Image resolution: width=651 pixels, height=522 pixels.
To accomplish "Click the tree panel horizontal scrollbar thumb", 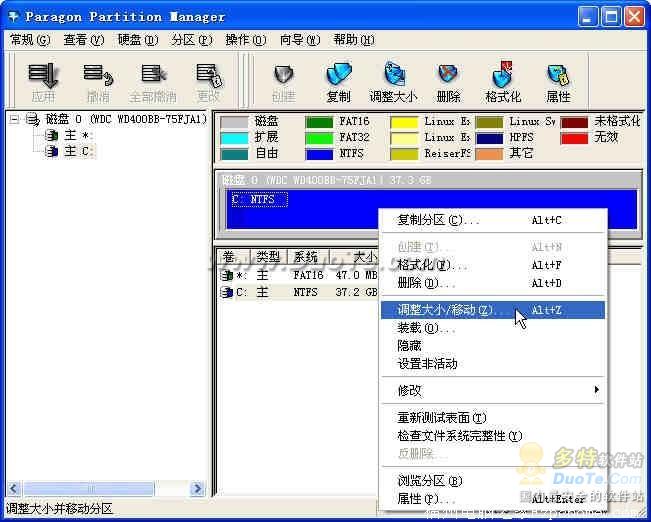I will point(88,488).
